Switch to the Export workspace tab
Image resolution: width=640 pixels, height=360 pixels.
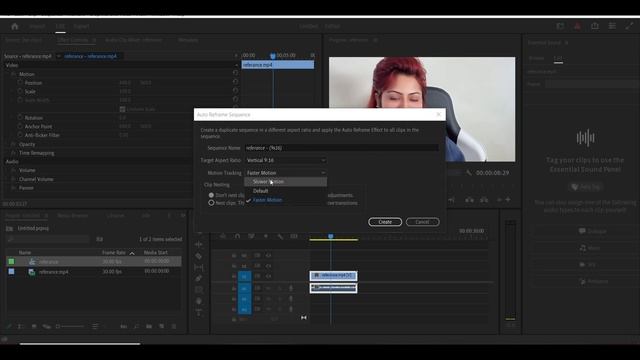pos(81,26)
